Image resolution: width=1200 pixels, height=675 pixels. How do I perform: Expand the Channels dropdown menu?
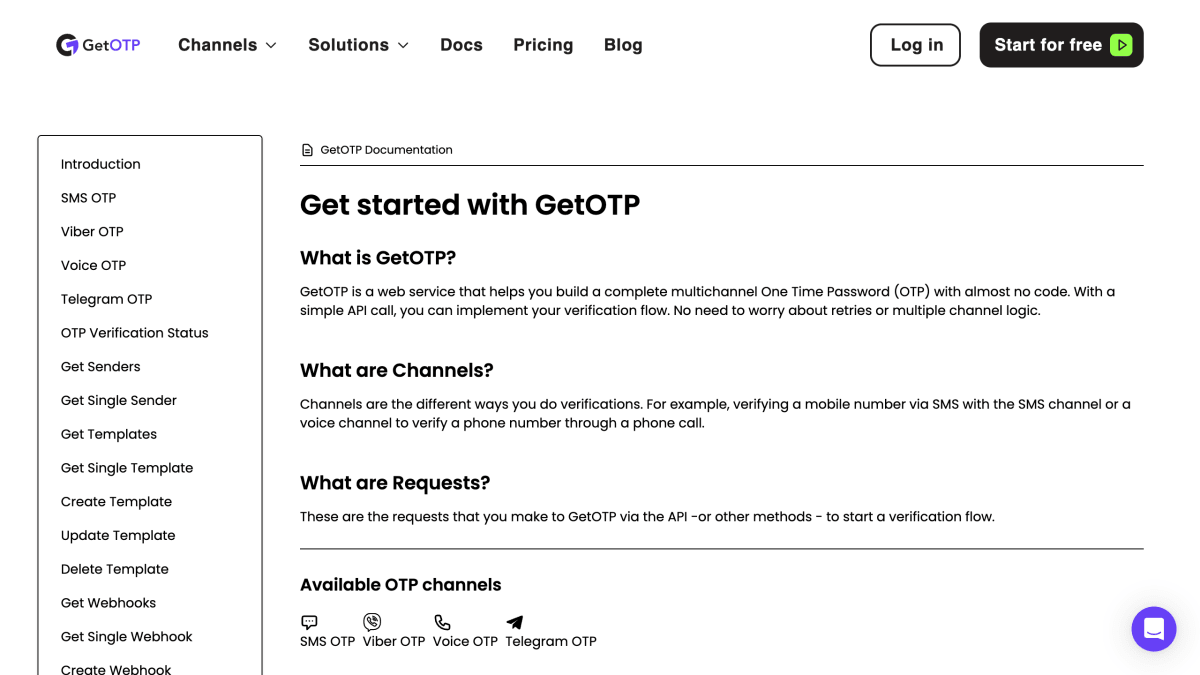tap(227, 45)
